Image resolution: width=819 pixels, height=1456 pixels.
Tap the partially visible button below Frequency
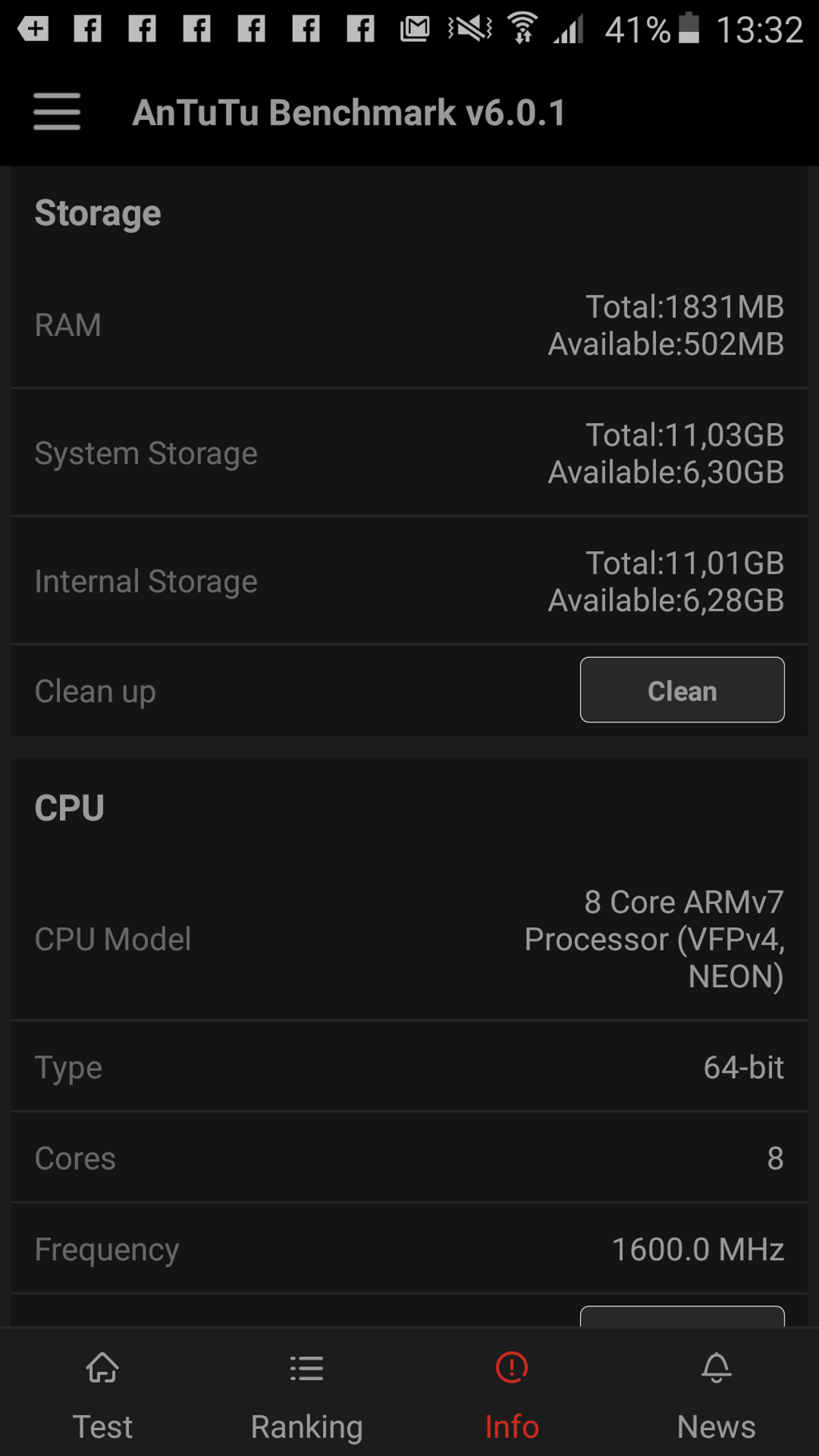coord(681,1316)
